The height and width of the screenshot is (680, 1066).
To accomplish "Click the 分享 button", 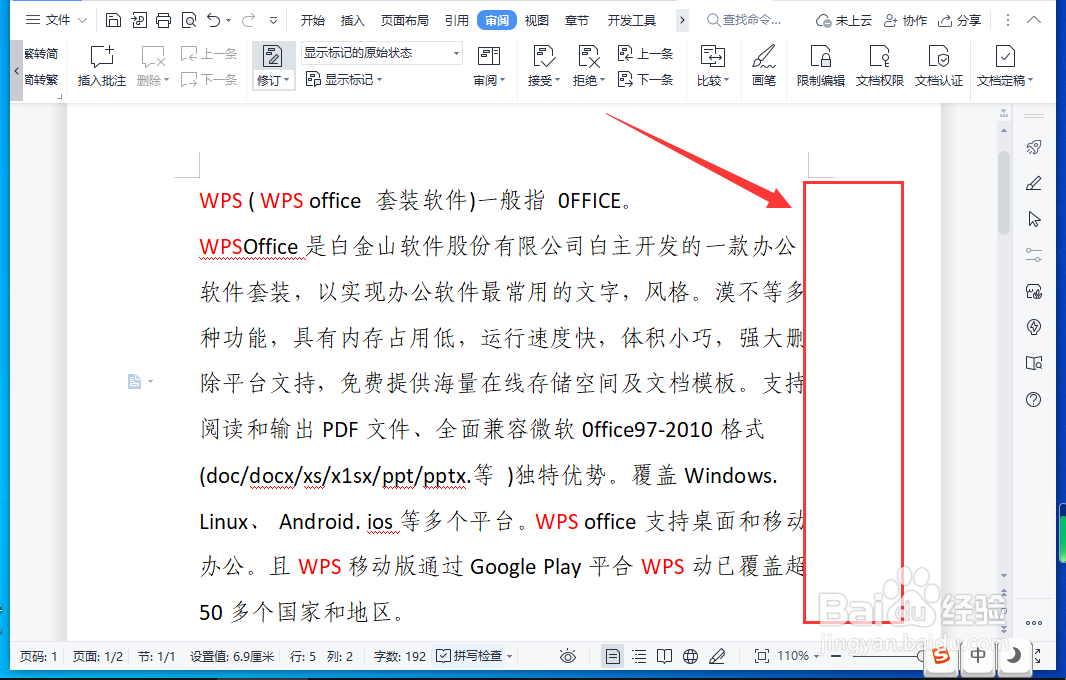I will click(x=959, y=20).
